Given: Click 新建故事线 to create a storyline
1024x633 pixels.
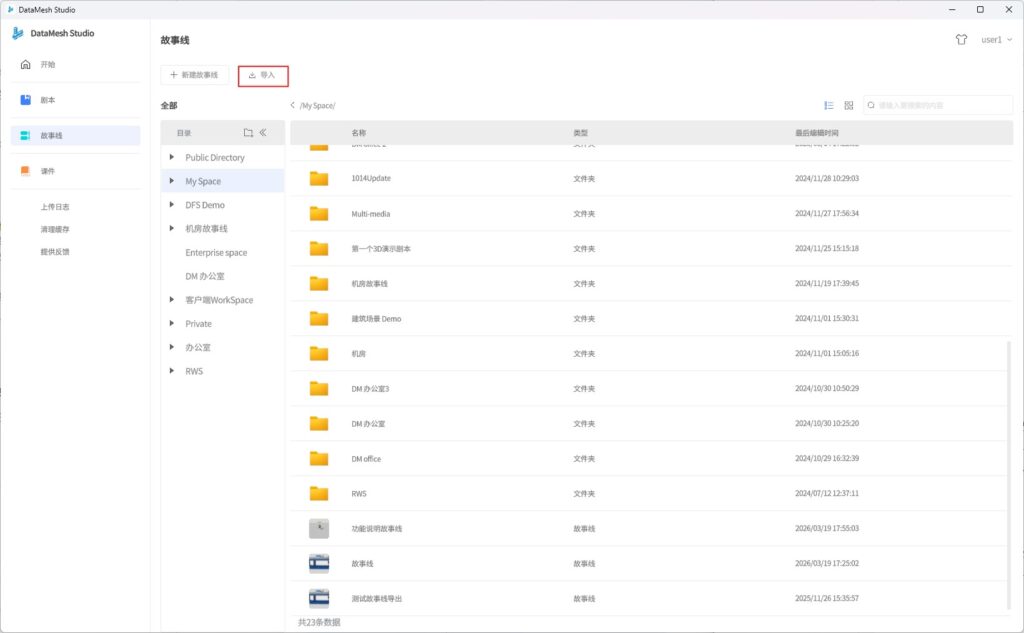Looking at the screenshot, I should tap(195, 75).
